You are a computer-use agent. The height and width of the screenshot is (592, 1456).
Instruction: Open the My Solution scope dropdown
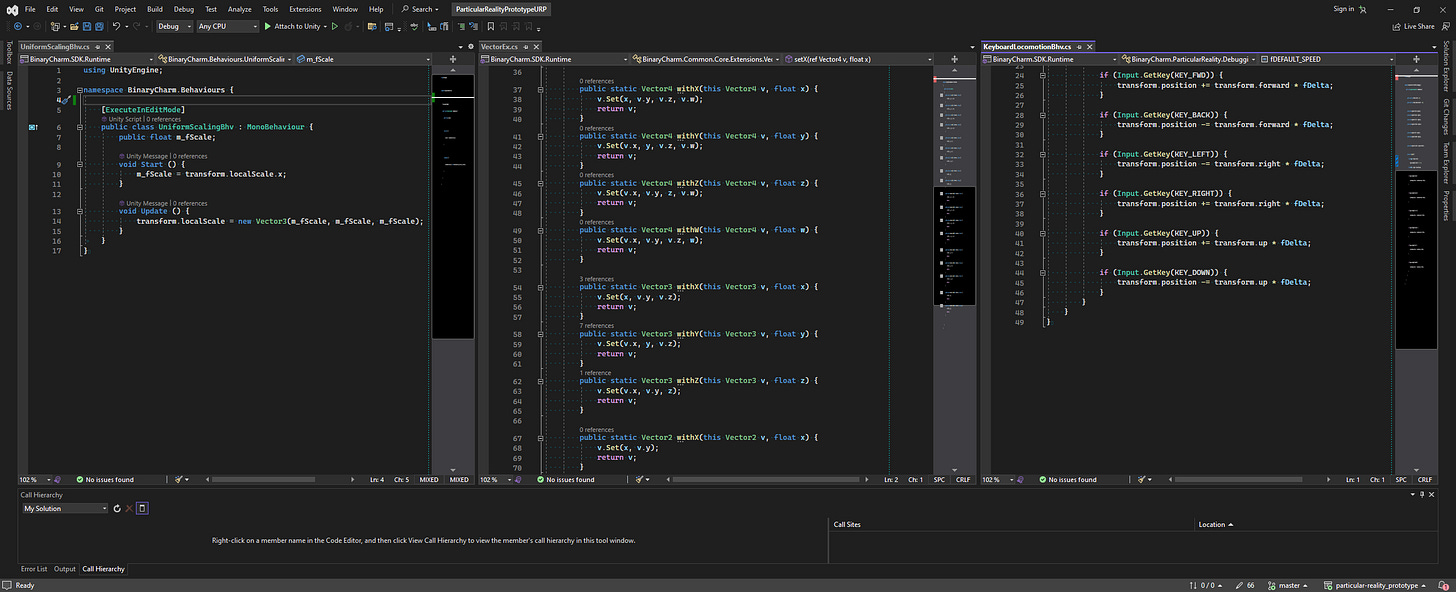pyautogui.click(x=65, y=508)
